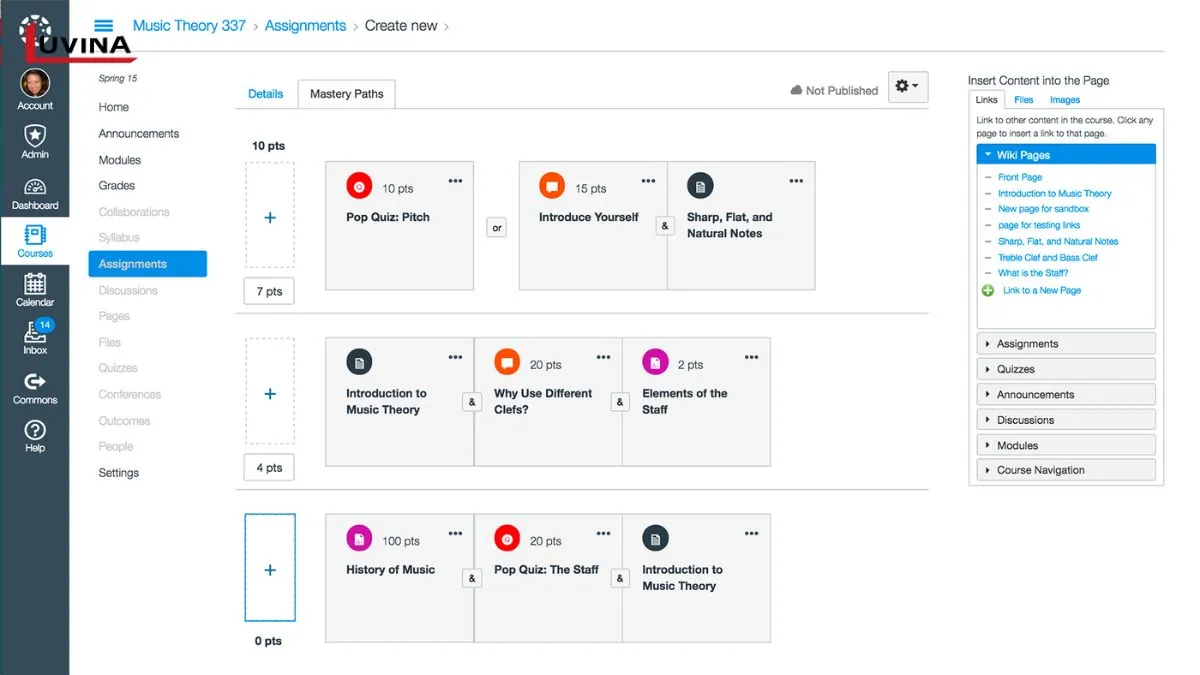Click green plus icon for Link to a New Page

point(988,290)
